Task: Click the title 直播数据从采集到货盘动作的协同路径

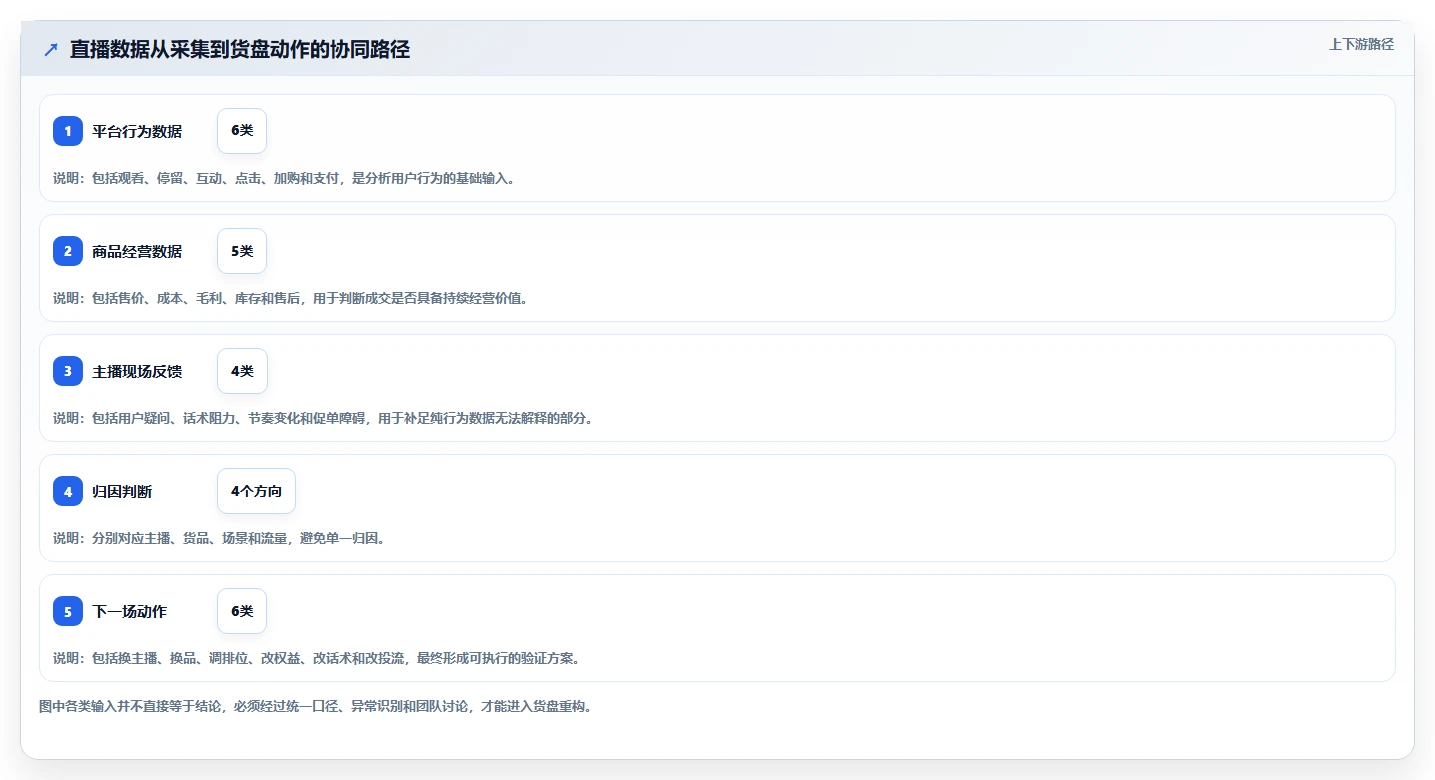Action: pos(240,49)
